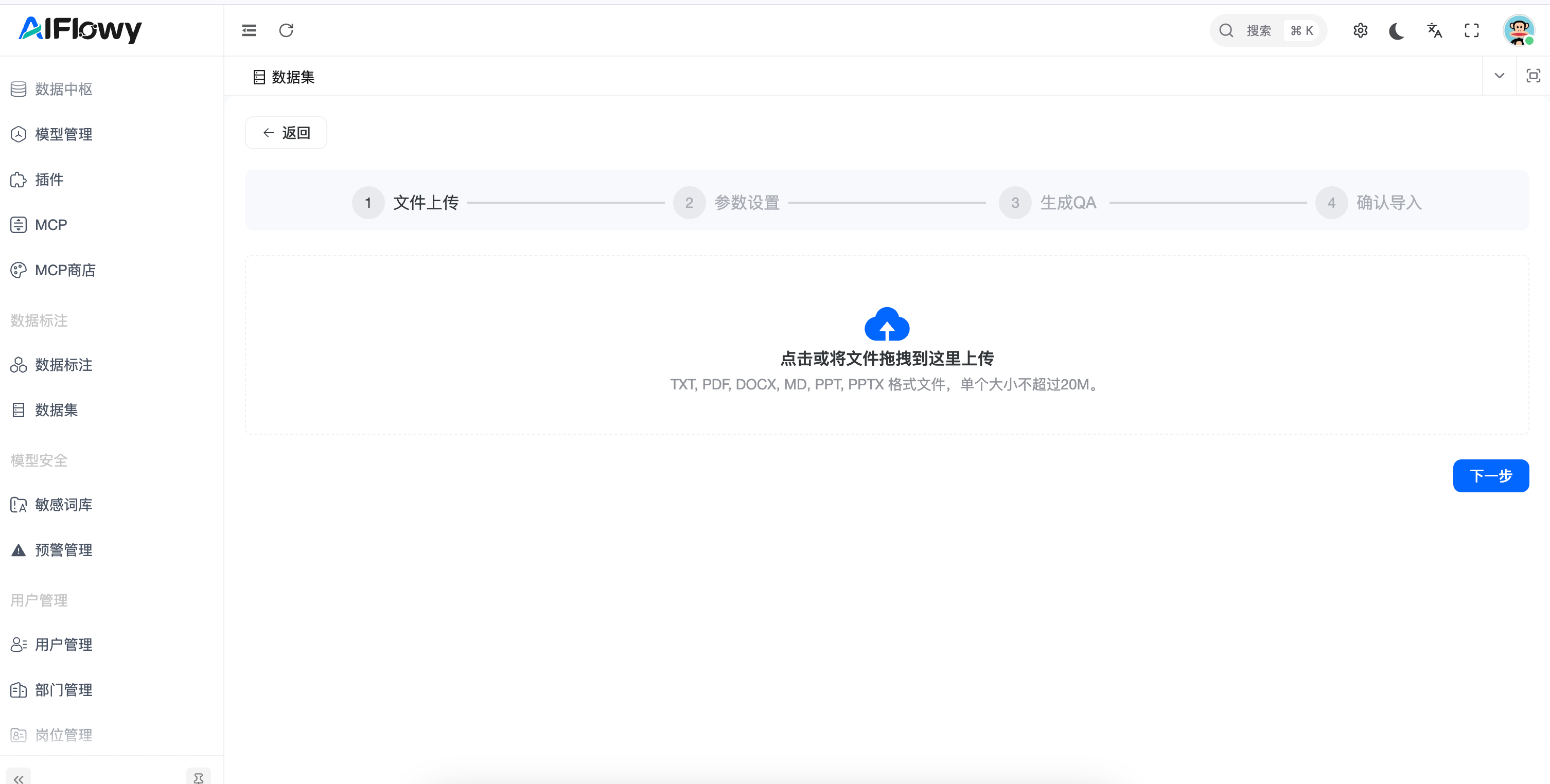1550x784 pixels.
Task: Toggle dark mode moon icon
Action: pos(1397,30)
